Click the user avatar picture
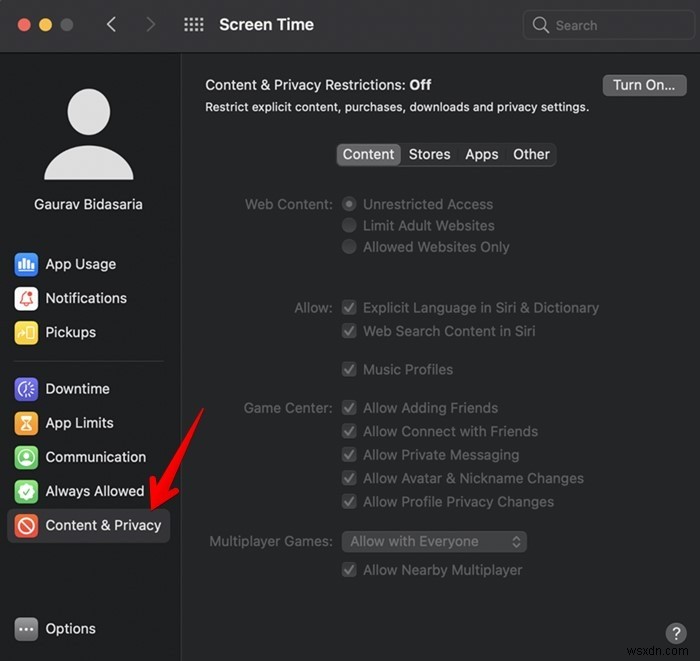This screenshot has height=661, width=700. (x=88, y=134)
